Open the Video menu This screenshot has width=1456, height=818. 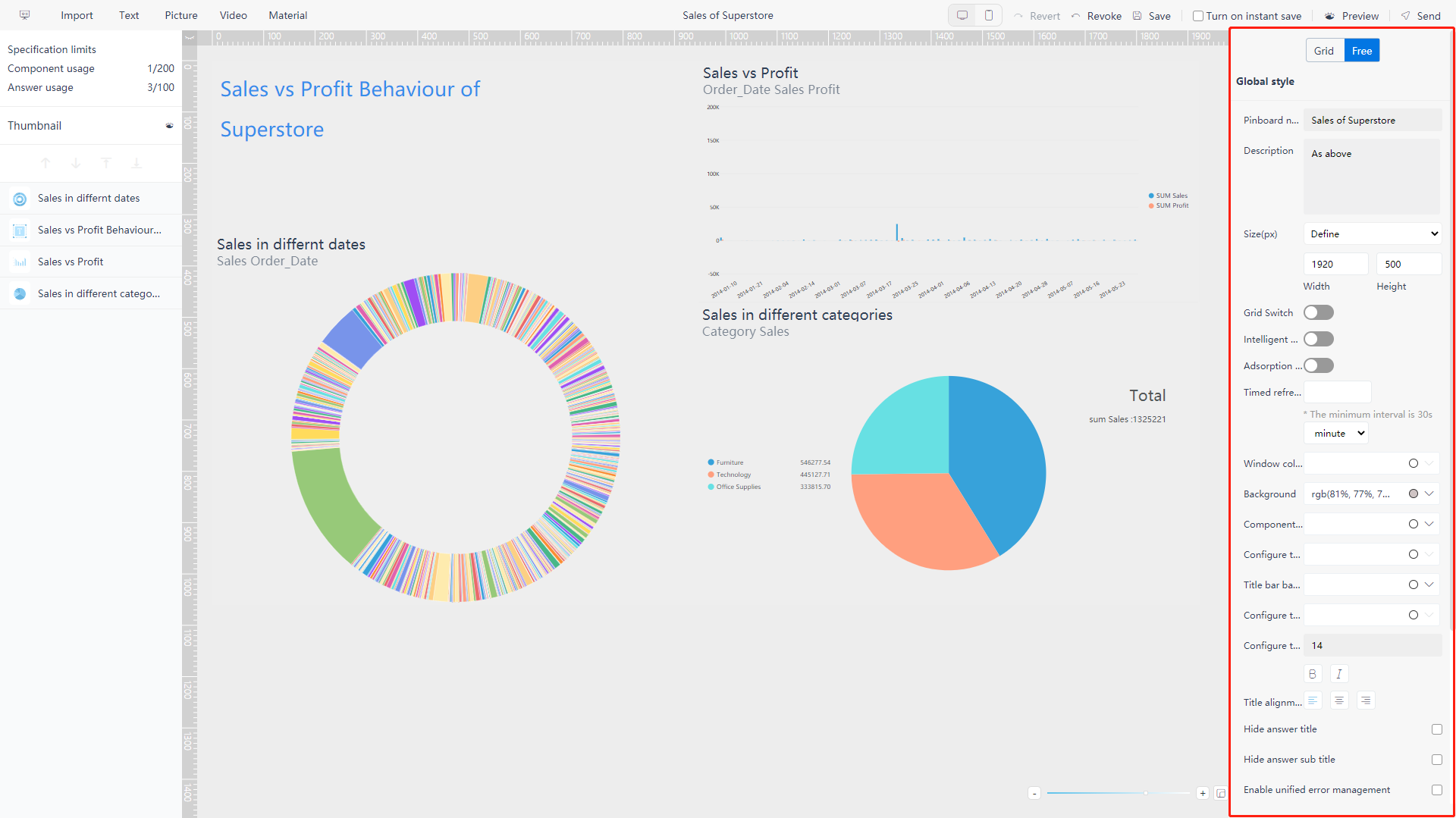234,15
